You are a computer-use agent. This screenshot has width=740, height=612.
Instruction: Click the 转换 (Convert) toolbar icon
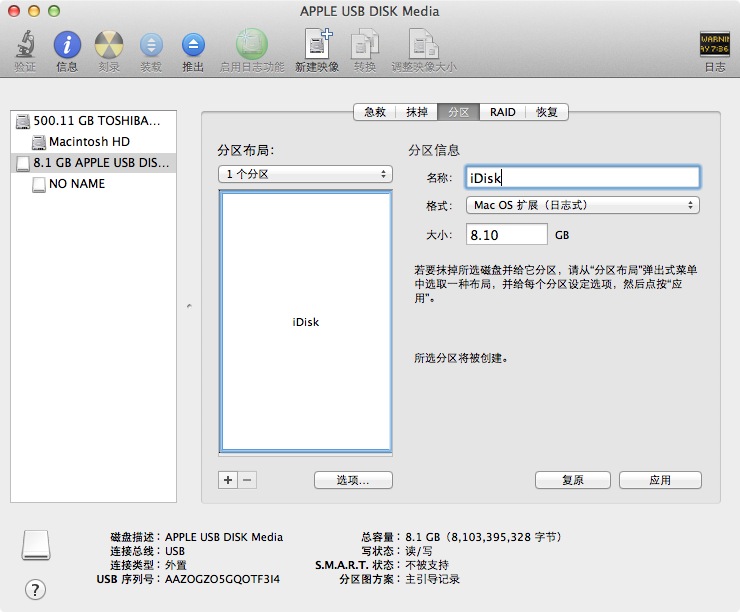tap(365, 44)
